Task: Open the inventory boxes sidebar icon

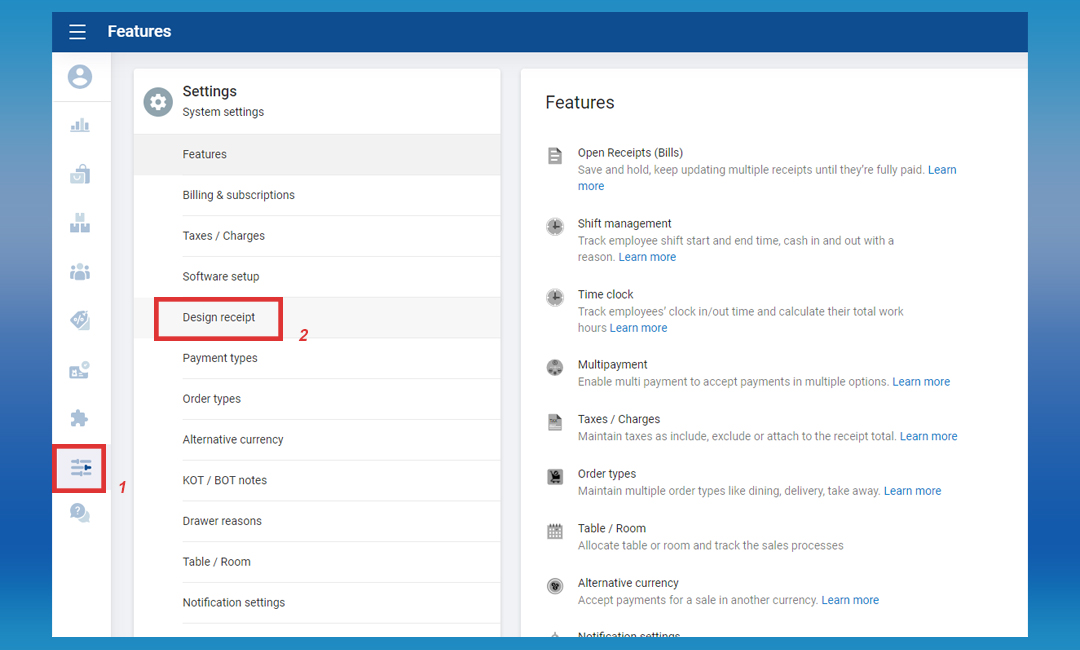Action: (x=80, y=223)
